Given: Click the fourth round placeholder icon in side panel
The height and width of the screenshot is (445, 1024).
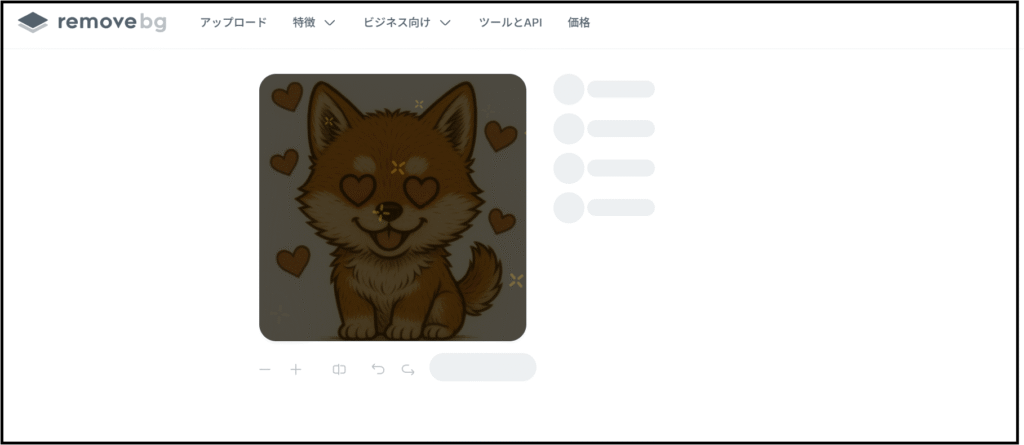Looking at the screenshot, I should coord(569,208).
